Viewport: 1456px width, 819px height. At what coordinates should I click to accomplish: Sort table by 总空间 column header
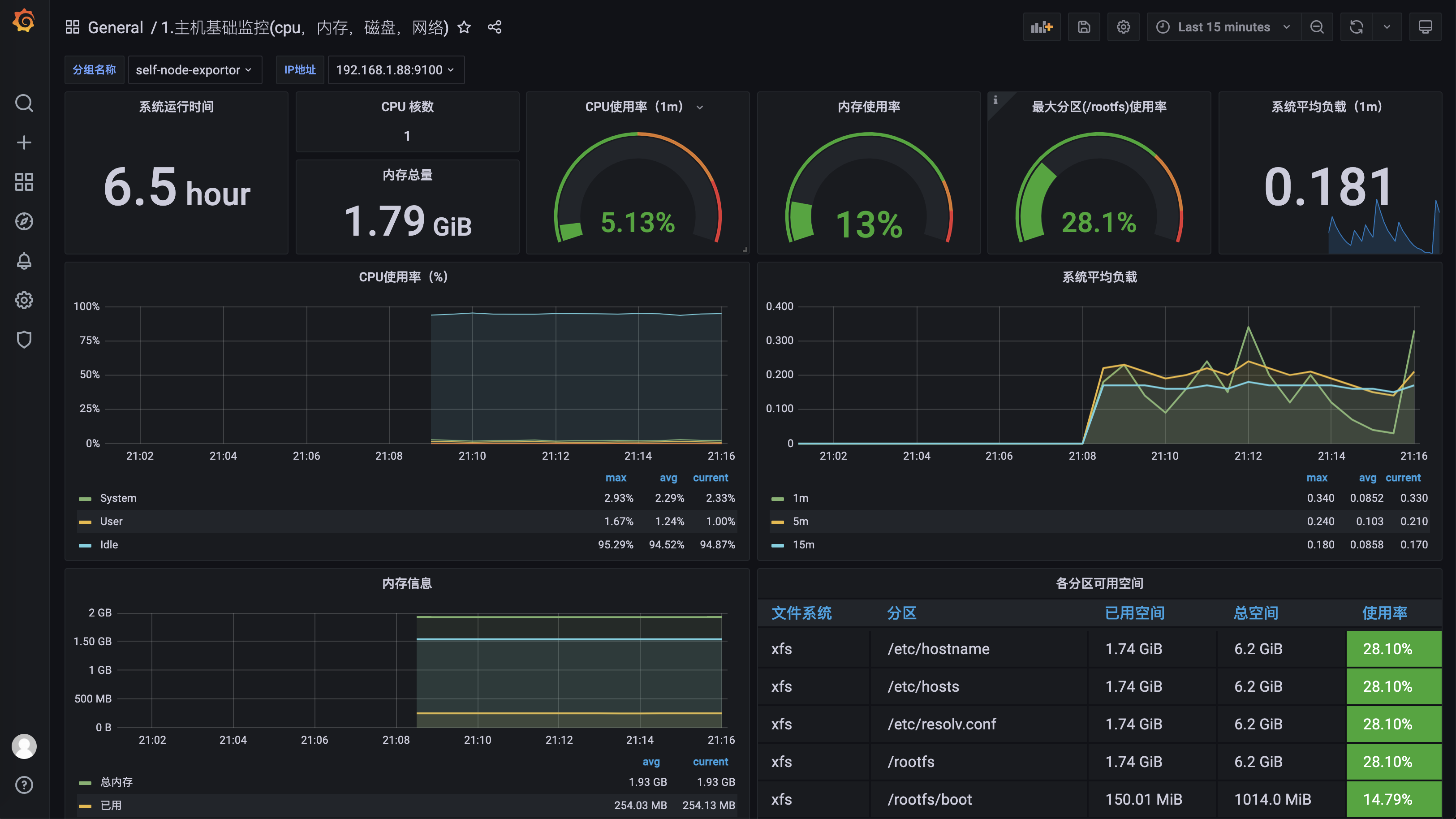(x=1256, y=613)
